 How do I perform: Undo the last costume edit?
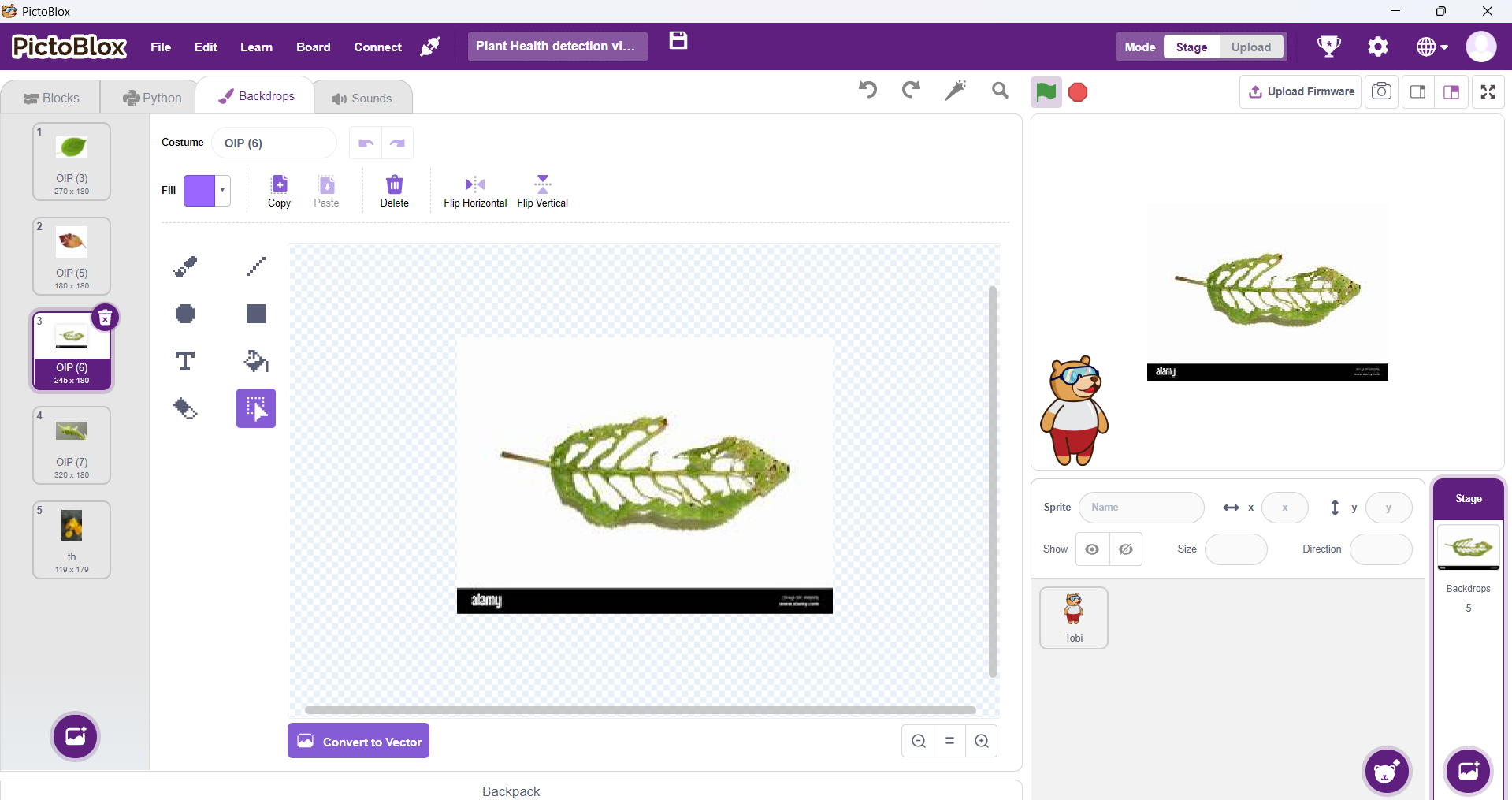[x=366, y=143]
